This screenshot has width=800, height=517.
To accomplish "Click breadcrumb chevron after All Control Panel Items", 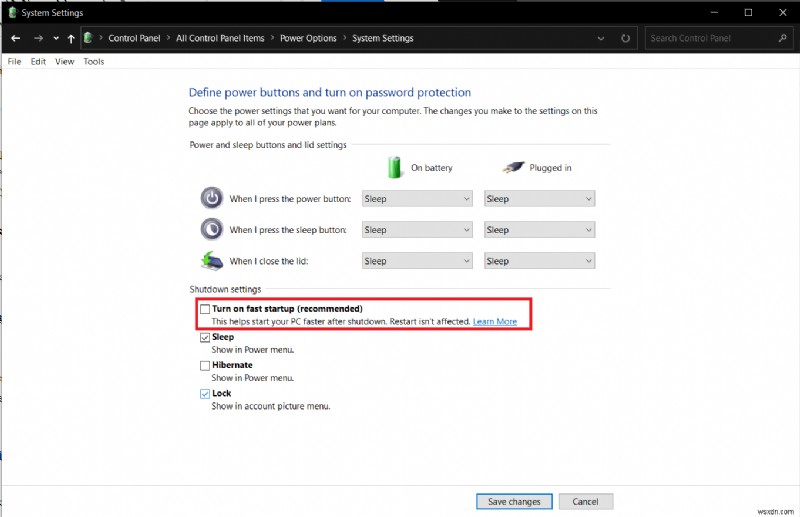I will point(272,38).
